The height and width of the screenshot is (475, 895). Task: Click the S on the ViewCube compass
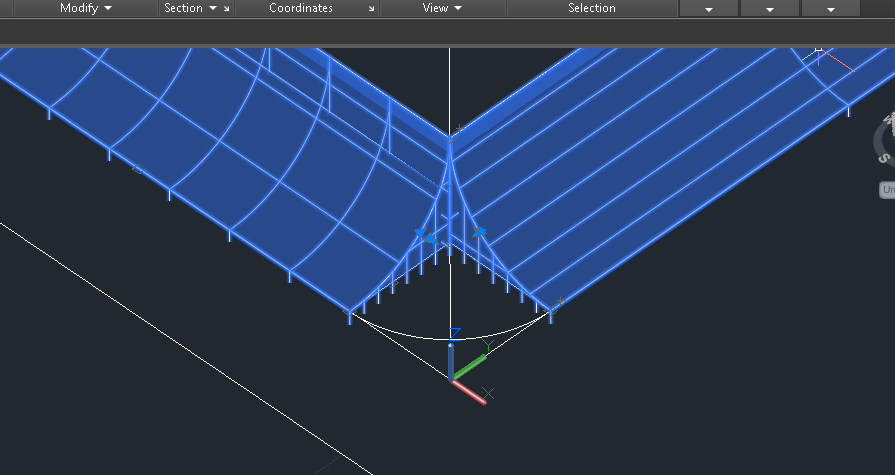(x=884, y=157)
